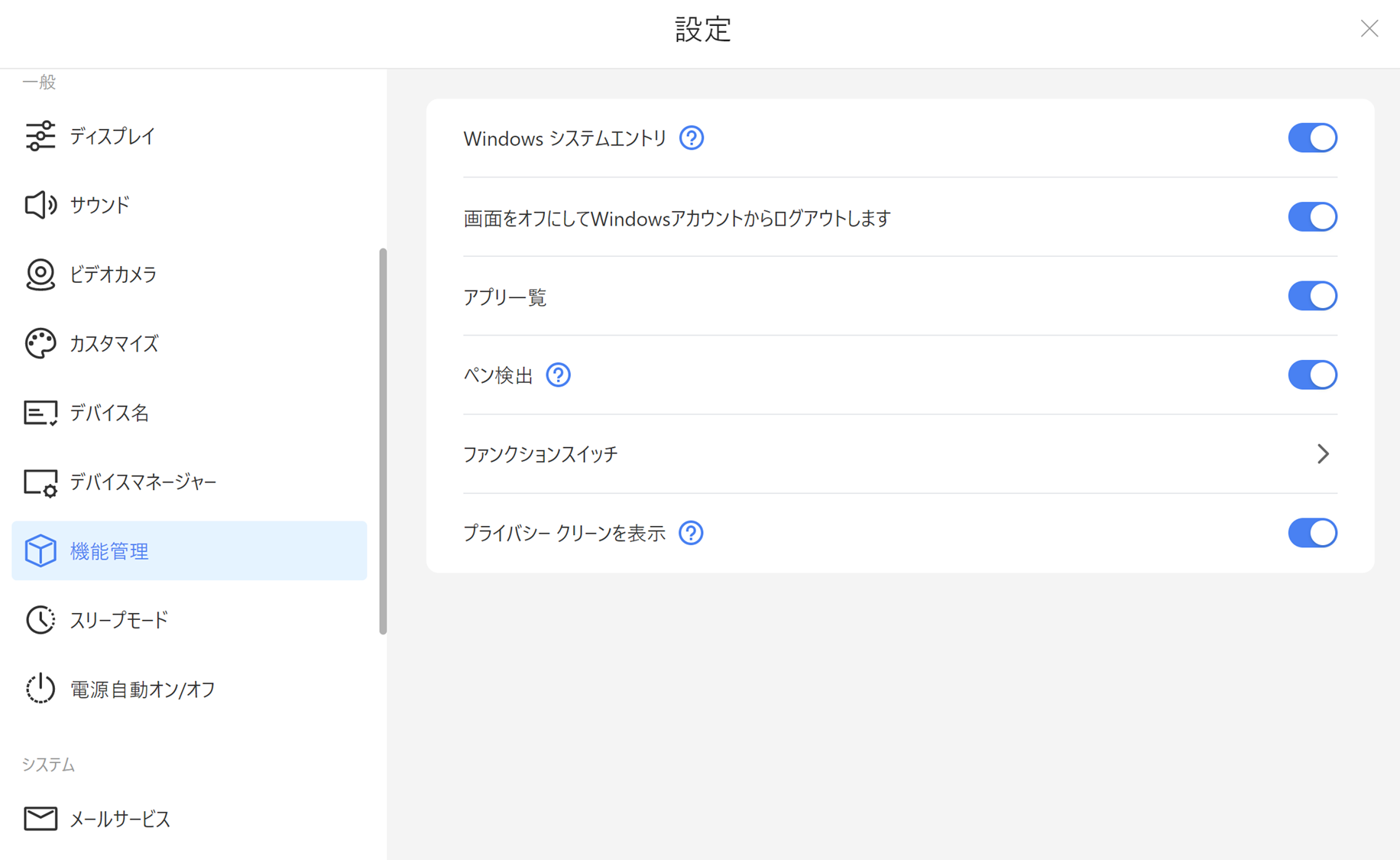Disable the アプリ一覧 toggle
Image resolution: width=1400 pixels, height=860 pixels.
coord(1312,296)
